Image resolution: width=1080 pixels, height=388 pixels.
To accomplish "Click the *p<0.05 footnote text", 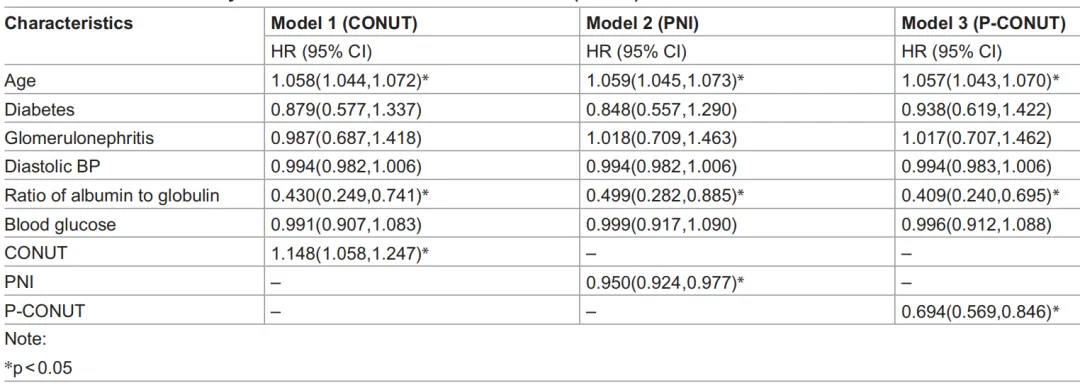I will 38,368.
